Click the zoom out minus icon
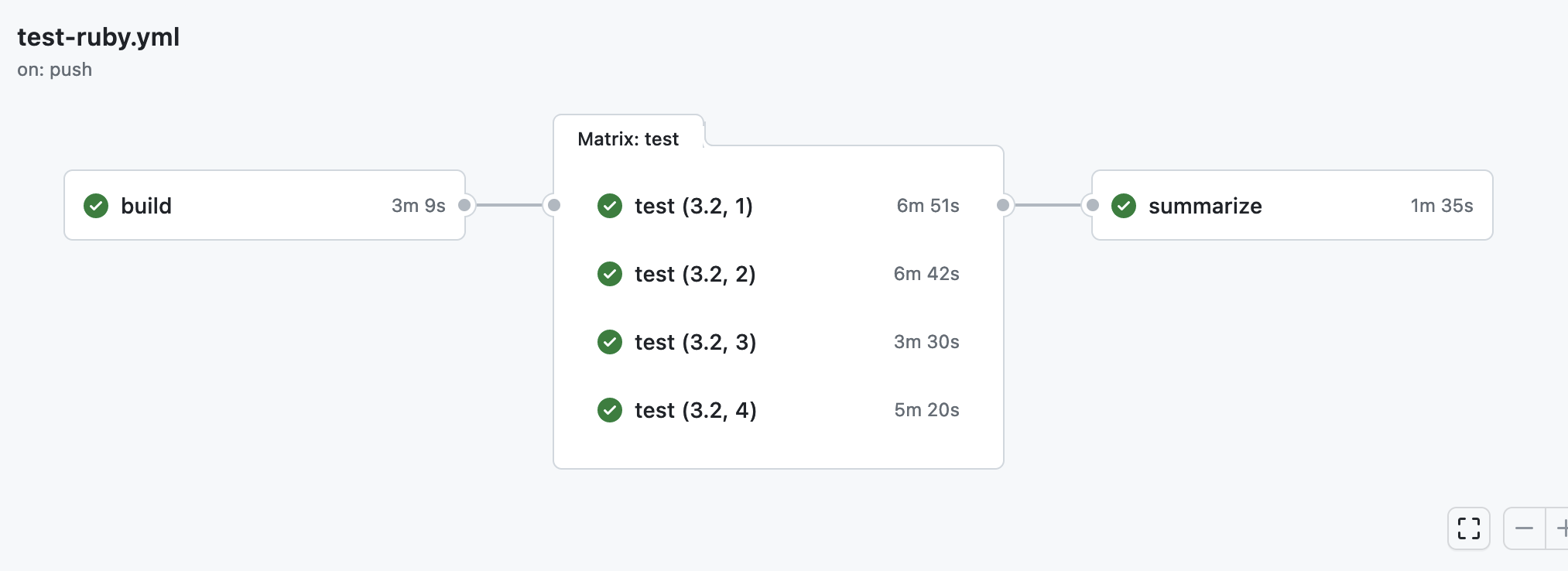Image resolution: width=1568 pixels, height=571 pixels. [1524, 528]
